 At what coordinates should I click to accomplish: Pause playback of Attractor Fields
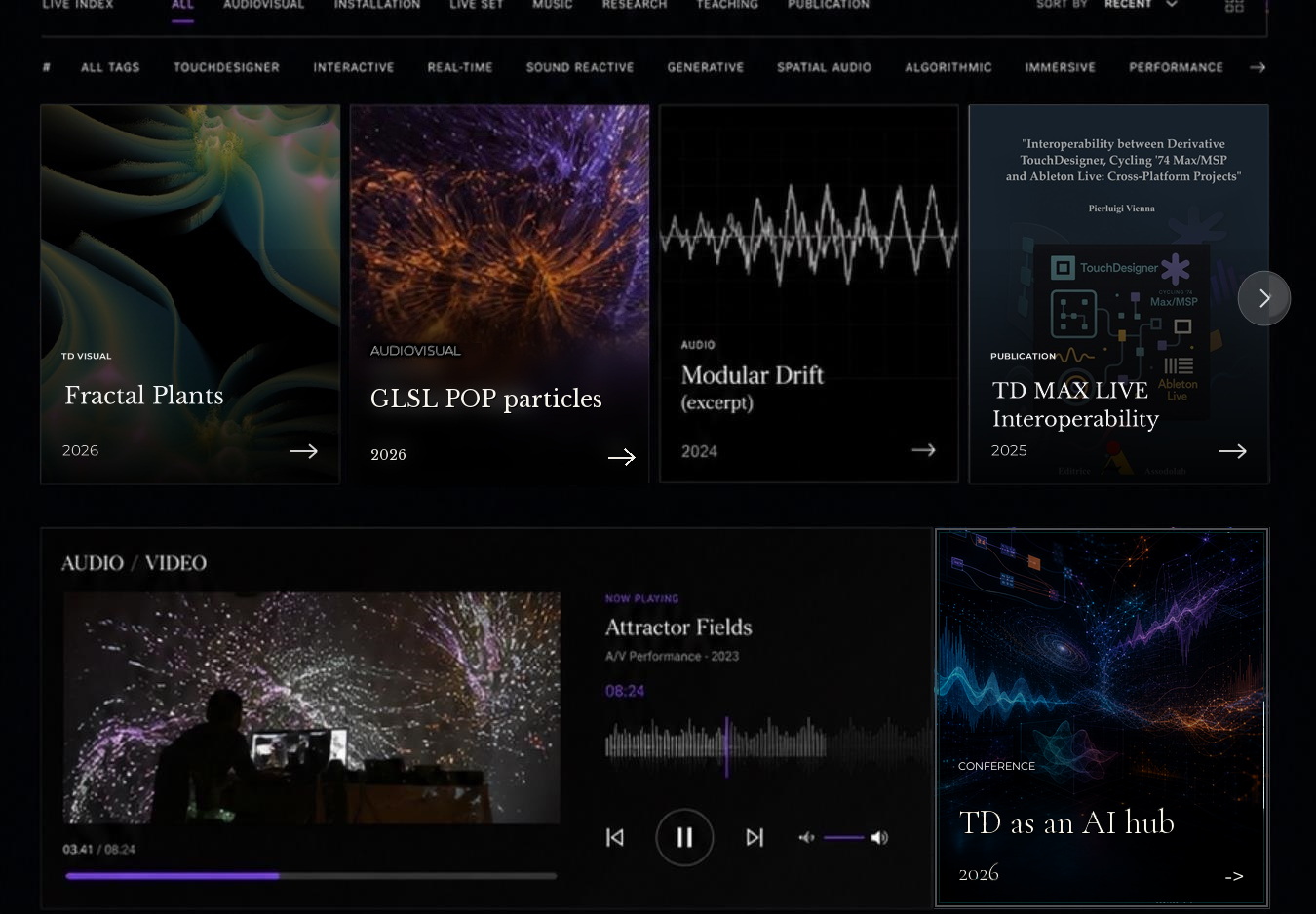pyautogui.click(x=684, y=837)
